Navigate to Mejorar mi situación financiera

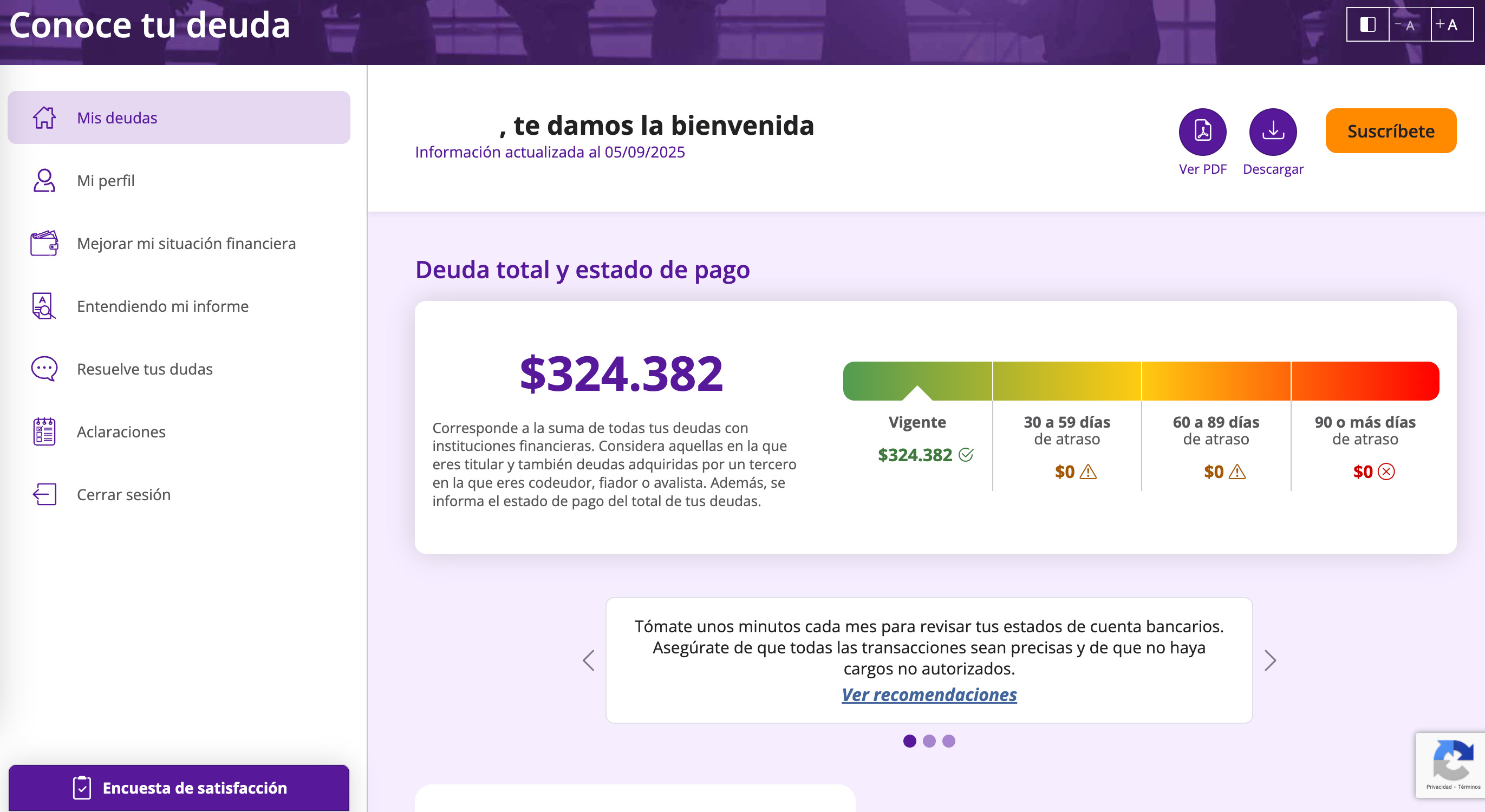click(x=186, y=243)
